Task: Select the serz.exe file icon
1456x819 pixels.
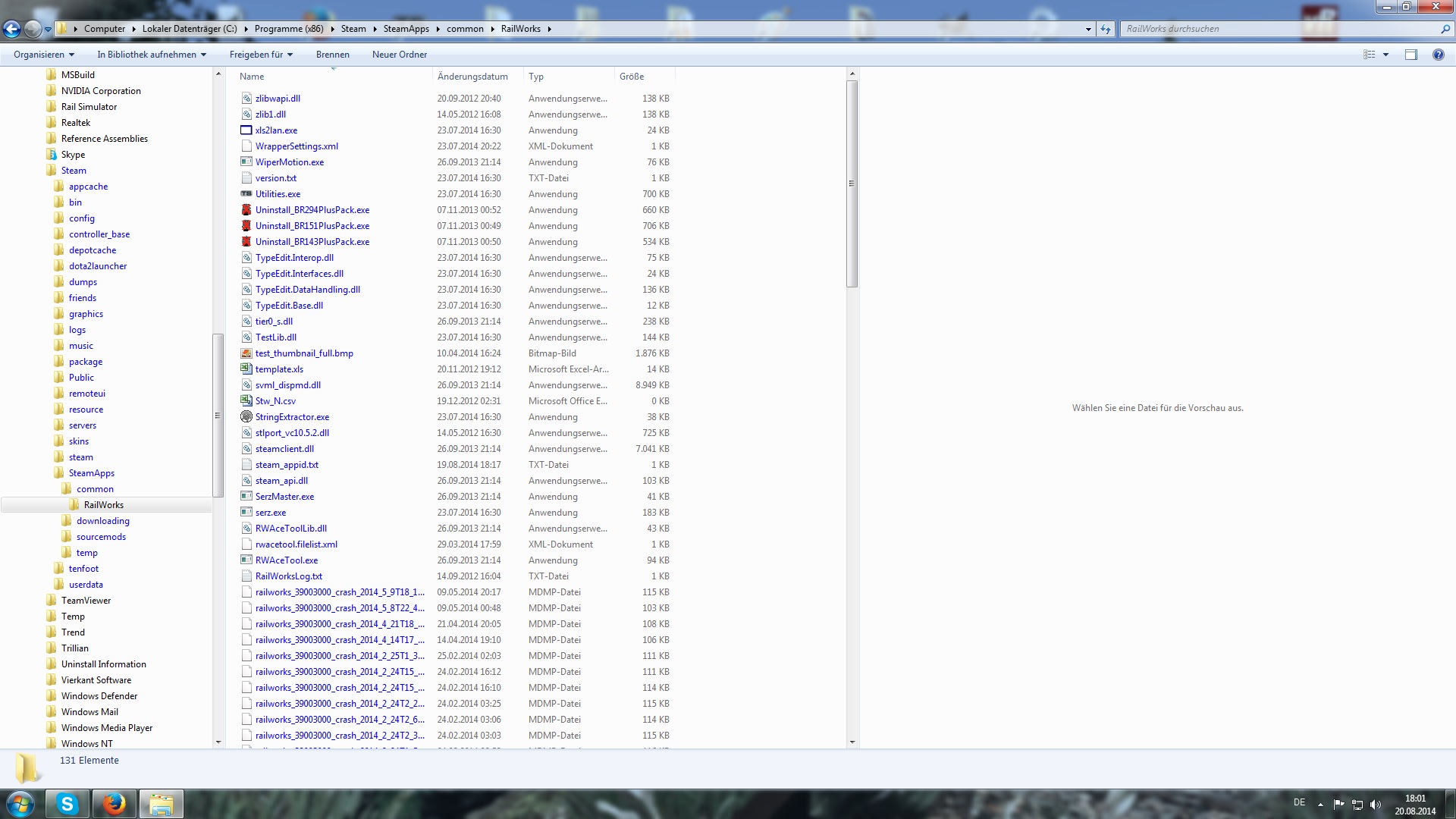Action: pyautogui.click(x=246, y=513)
